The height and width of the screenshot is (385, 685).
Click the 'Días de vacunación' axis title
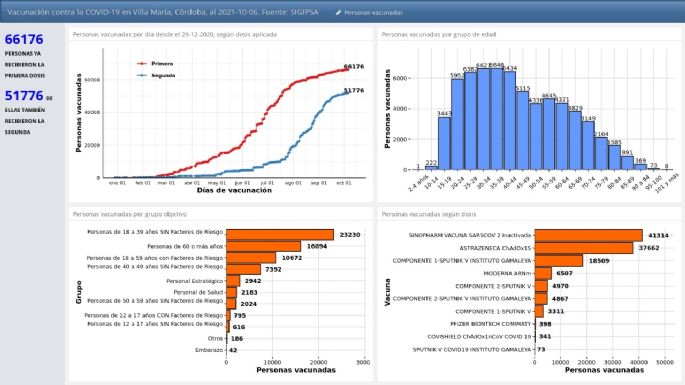click(234, 190)
